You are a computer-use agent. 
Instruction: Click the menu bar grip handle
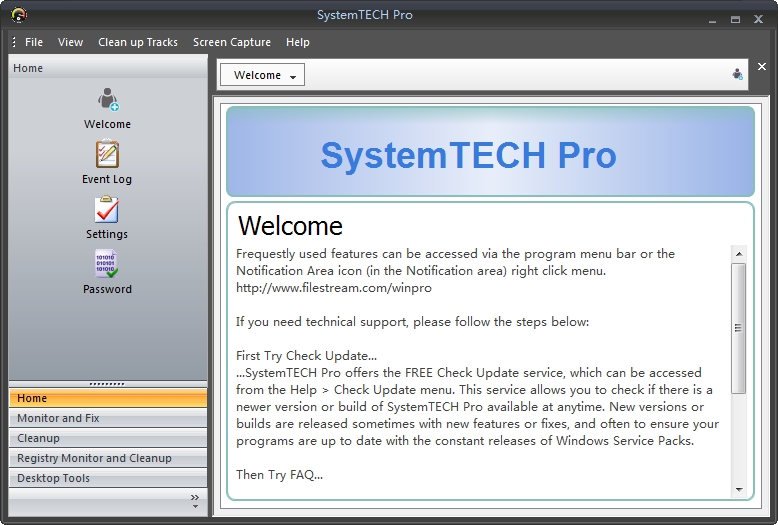pos(14,42)
